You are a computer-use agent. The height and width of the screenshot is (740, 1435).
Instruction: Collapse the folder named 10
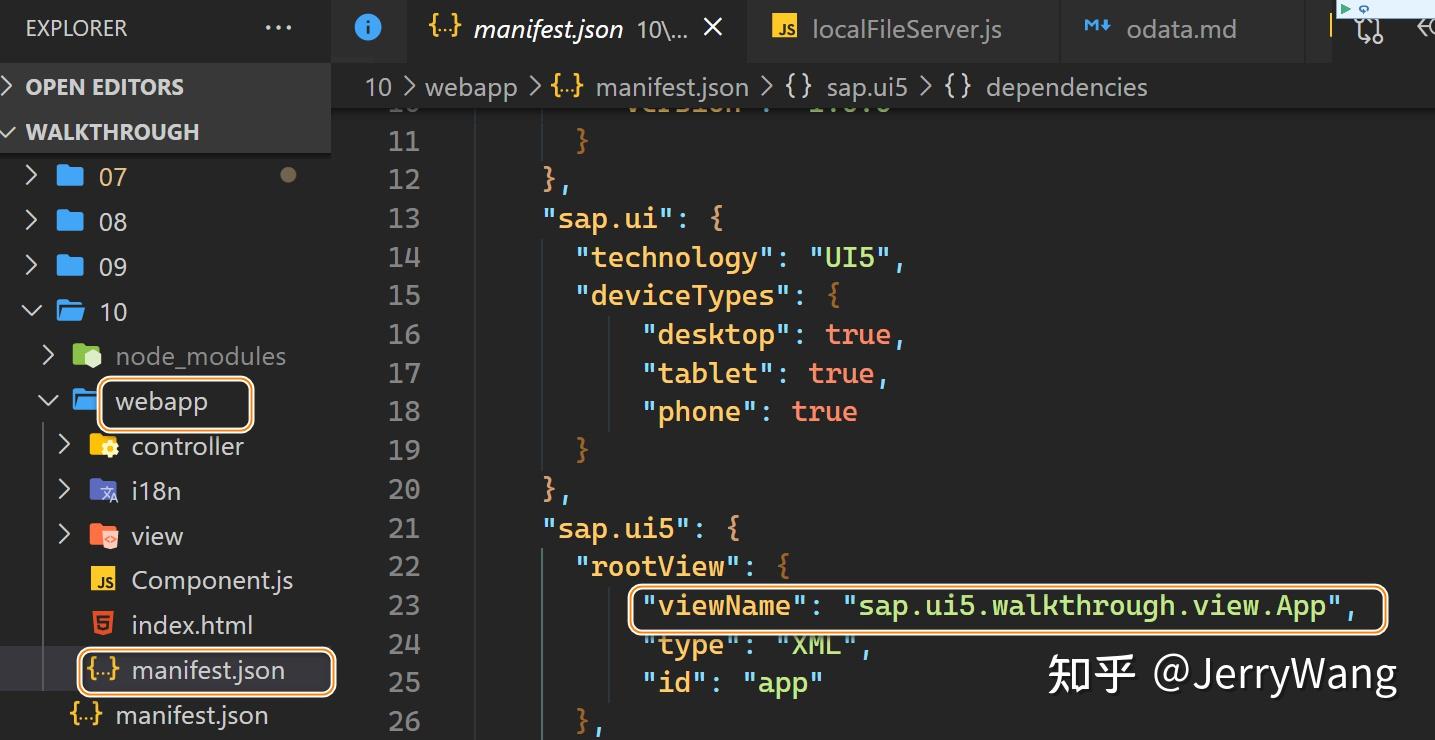(31, 311)
